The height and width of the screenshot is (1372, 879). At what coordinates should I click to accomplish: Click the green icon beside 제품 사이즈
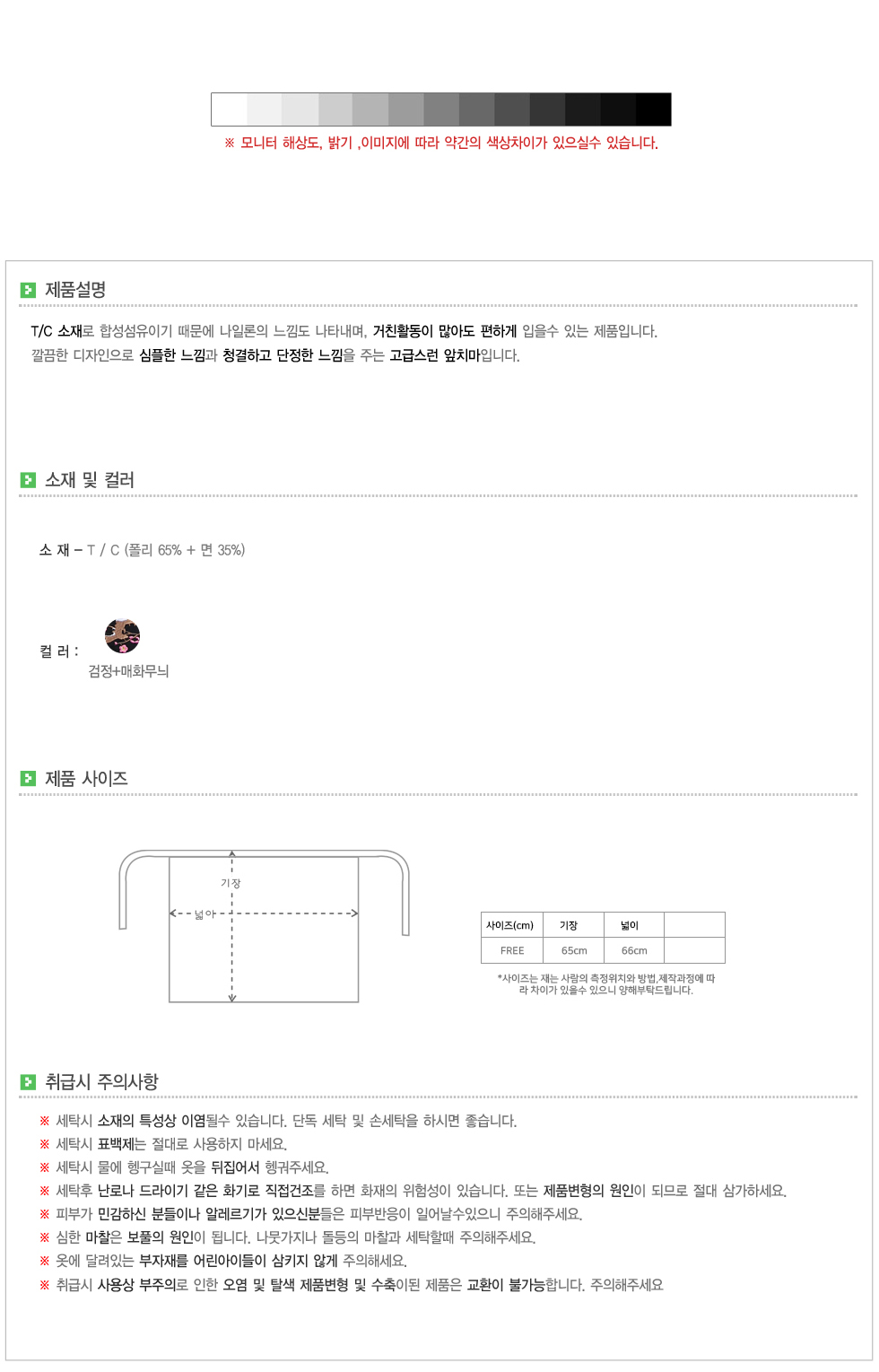[x=28, y=778]
